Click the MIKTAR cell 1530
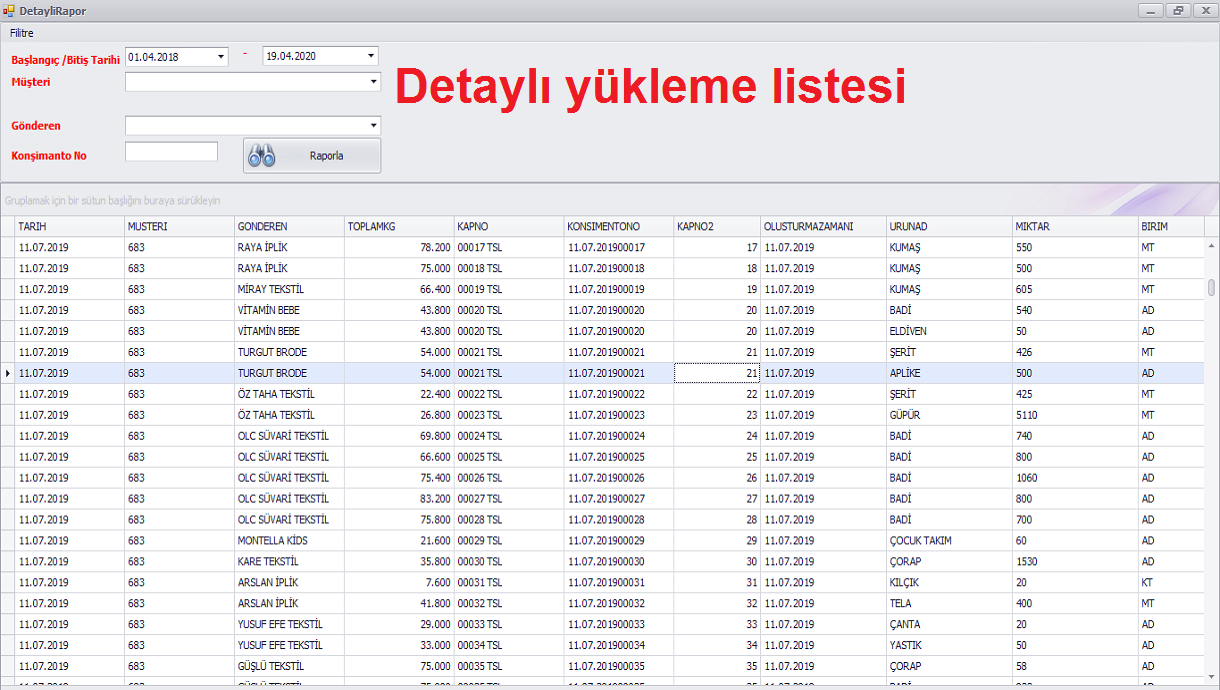 pyautogui.click(x=1075, y=562)
